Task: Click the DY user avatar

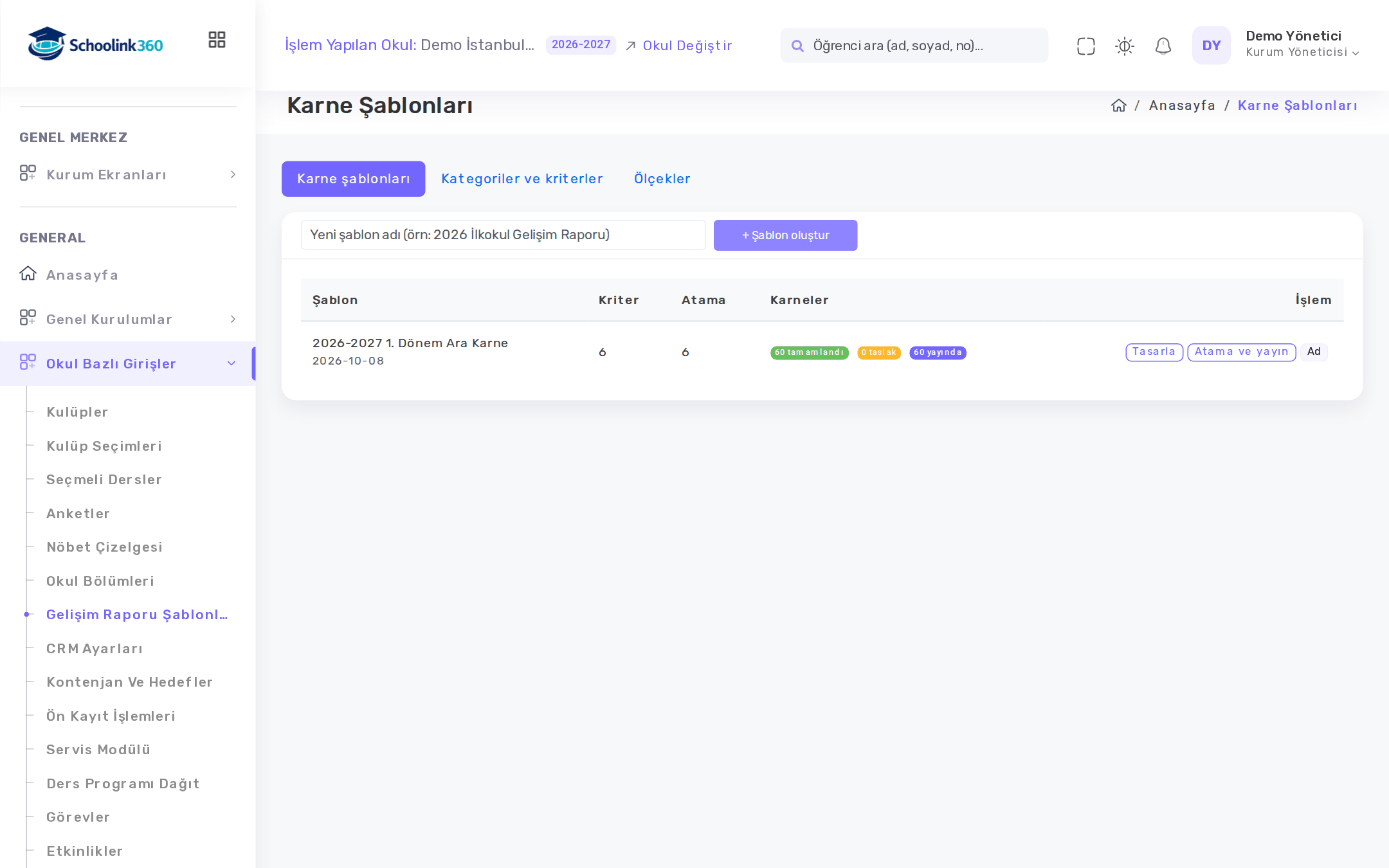Action: pos(1211,45)
